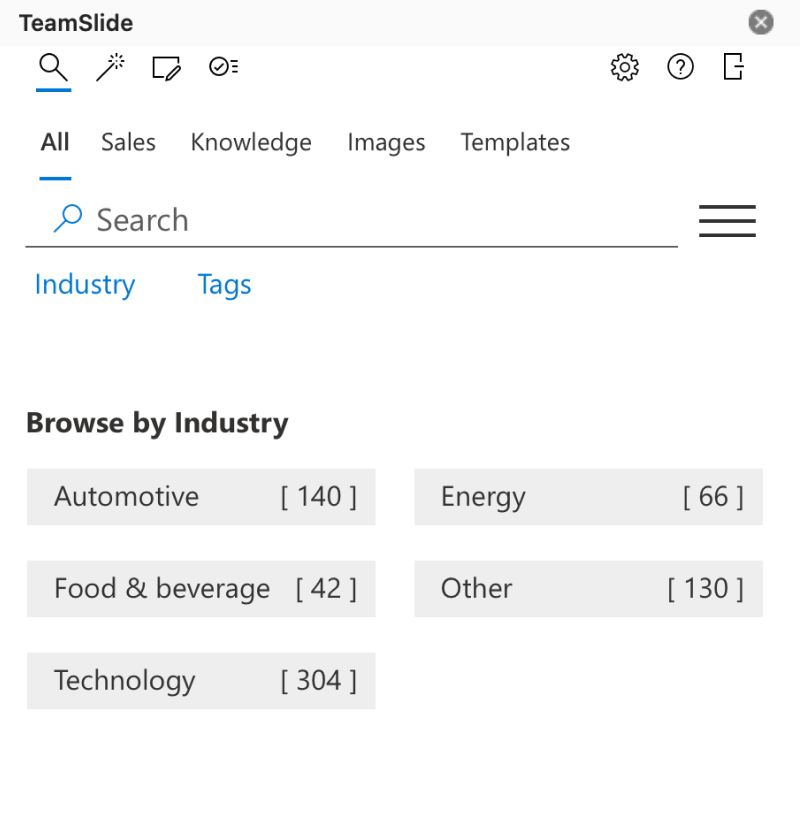The image size is (800, 840).
Task: Open the help question mark
Action: point(681,68)
